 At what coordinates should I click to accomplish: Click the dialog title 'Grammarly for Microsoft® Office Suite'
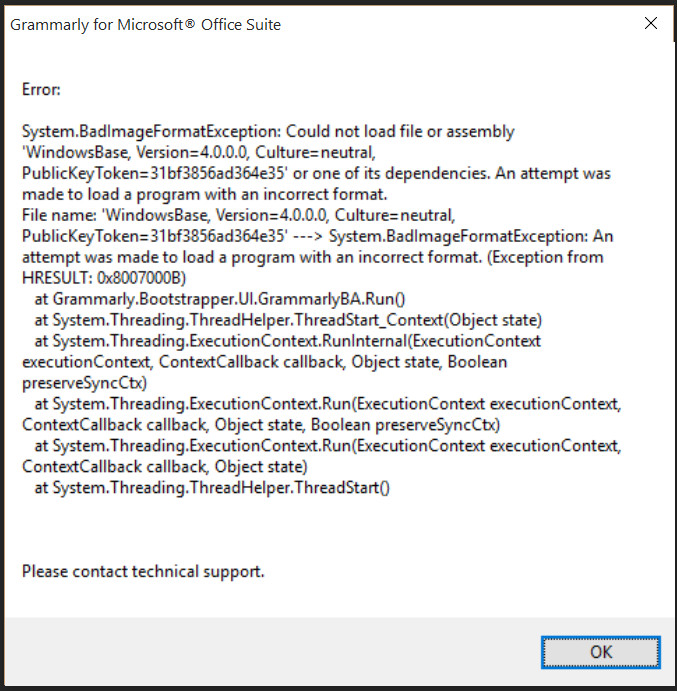(145, 25)
